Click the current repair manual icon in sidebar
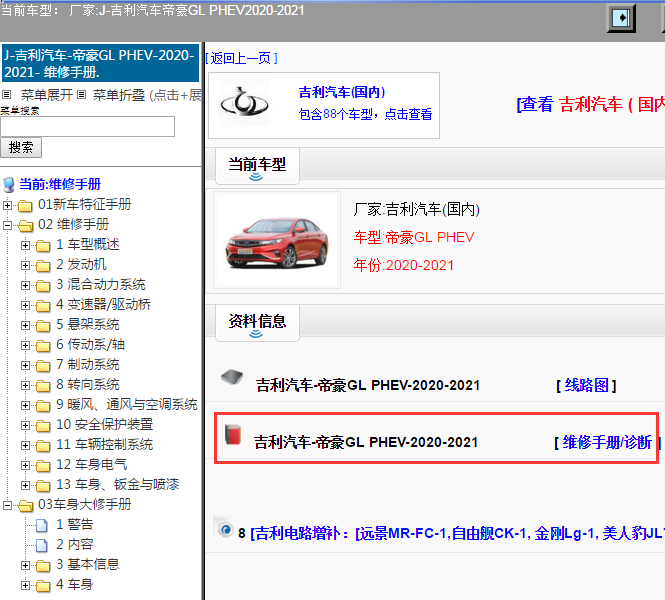665x600 pixels. tap(8, 185)
